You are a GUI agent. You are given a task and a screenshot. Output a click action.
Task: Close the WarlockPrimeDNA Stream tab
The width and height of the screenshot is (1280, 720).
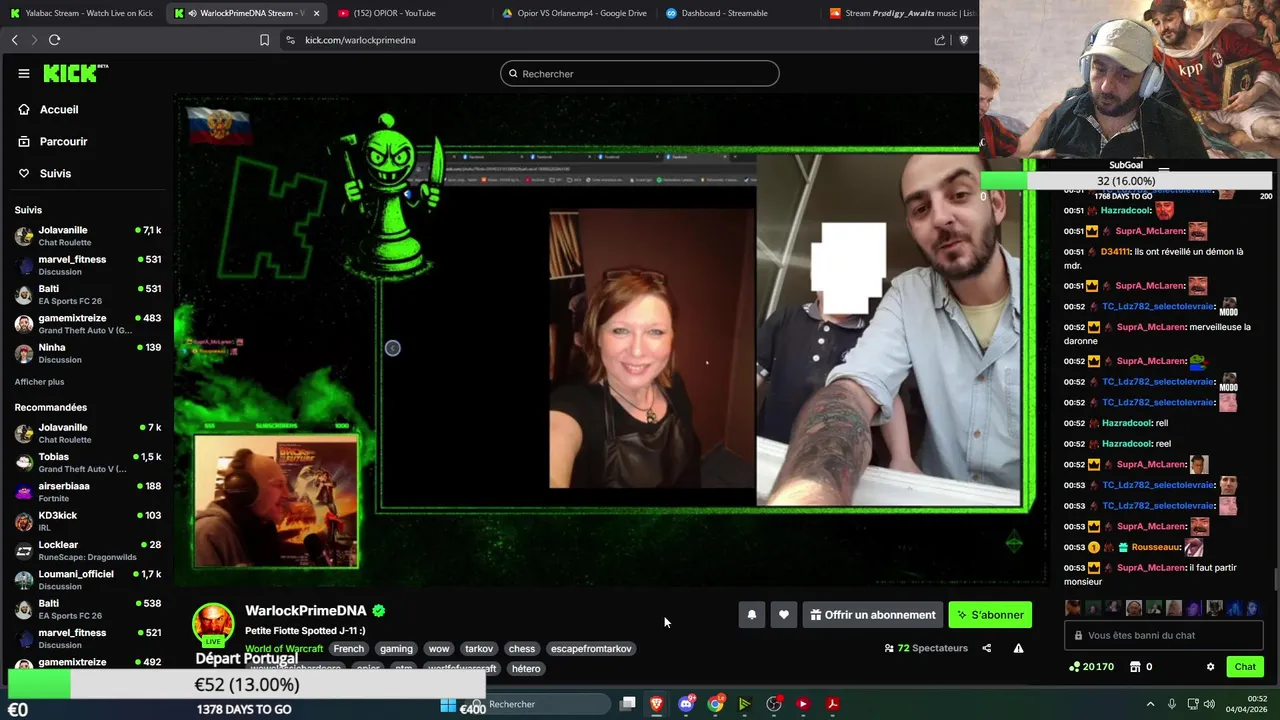pos(317,13)
